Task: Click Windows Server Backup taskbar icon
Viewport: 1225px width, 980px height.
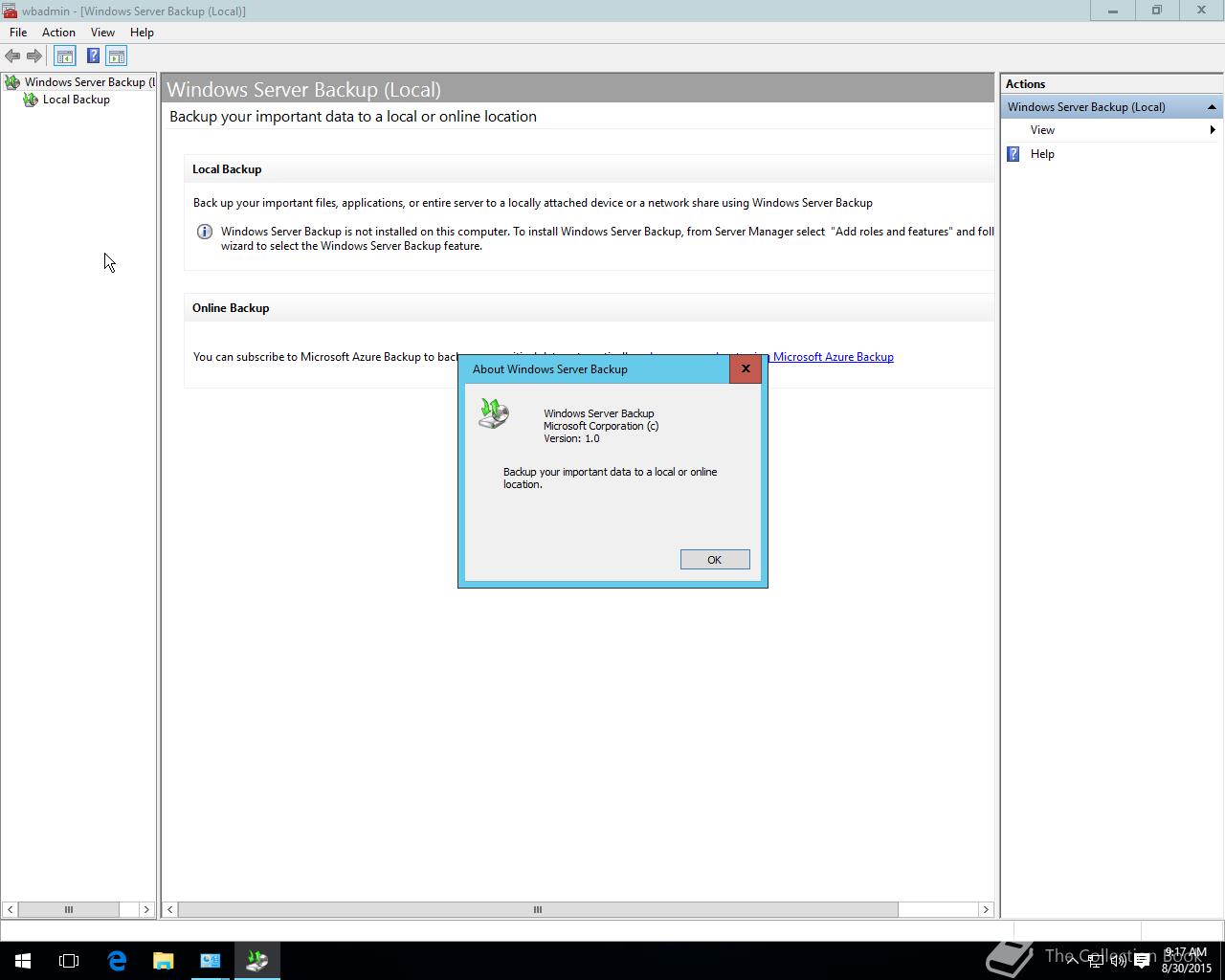Action: pyautogui.click(x=256, y=961)
